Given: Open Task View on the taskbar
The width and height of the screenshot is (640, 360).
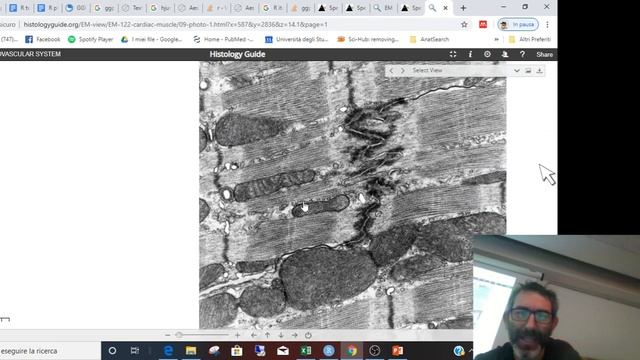Looking at the screenshot, I should coord(135,351).
